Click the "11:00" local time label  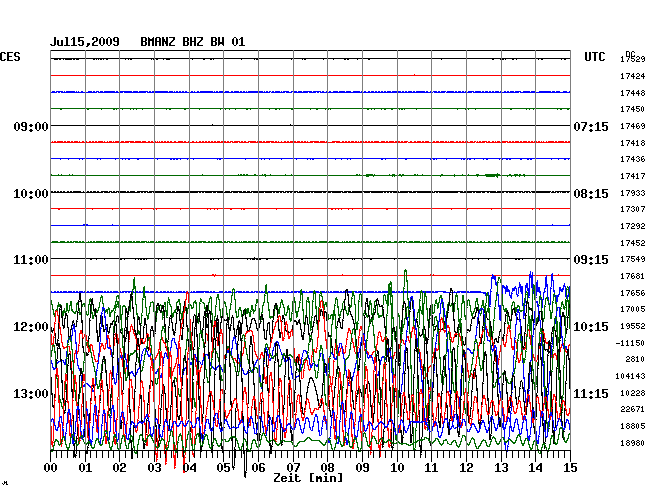point(31,260)
